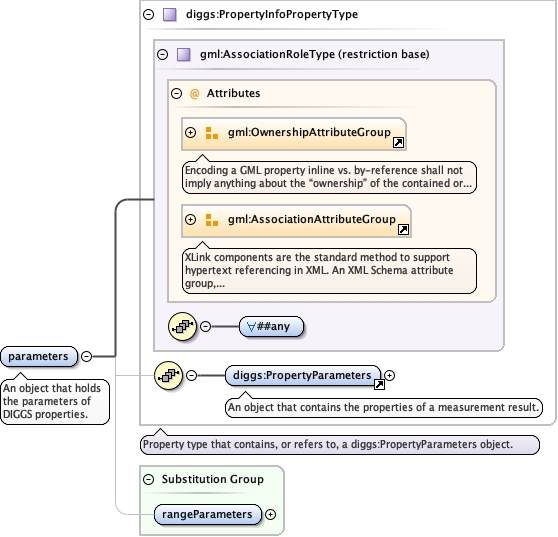Expand gml:OwnershipAttributeGroup
The height and width of the screenshot is (537, 558).
pyautogui.click(x=191, y=133)
